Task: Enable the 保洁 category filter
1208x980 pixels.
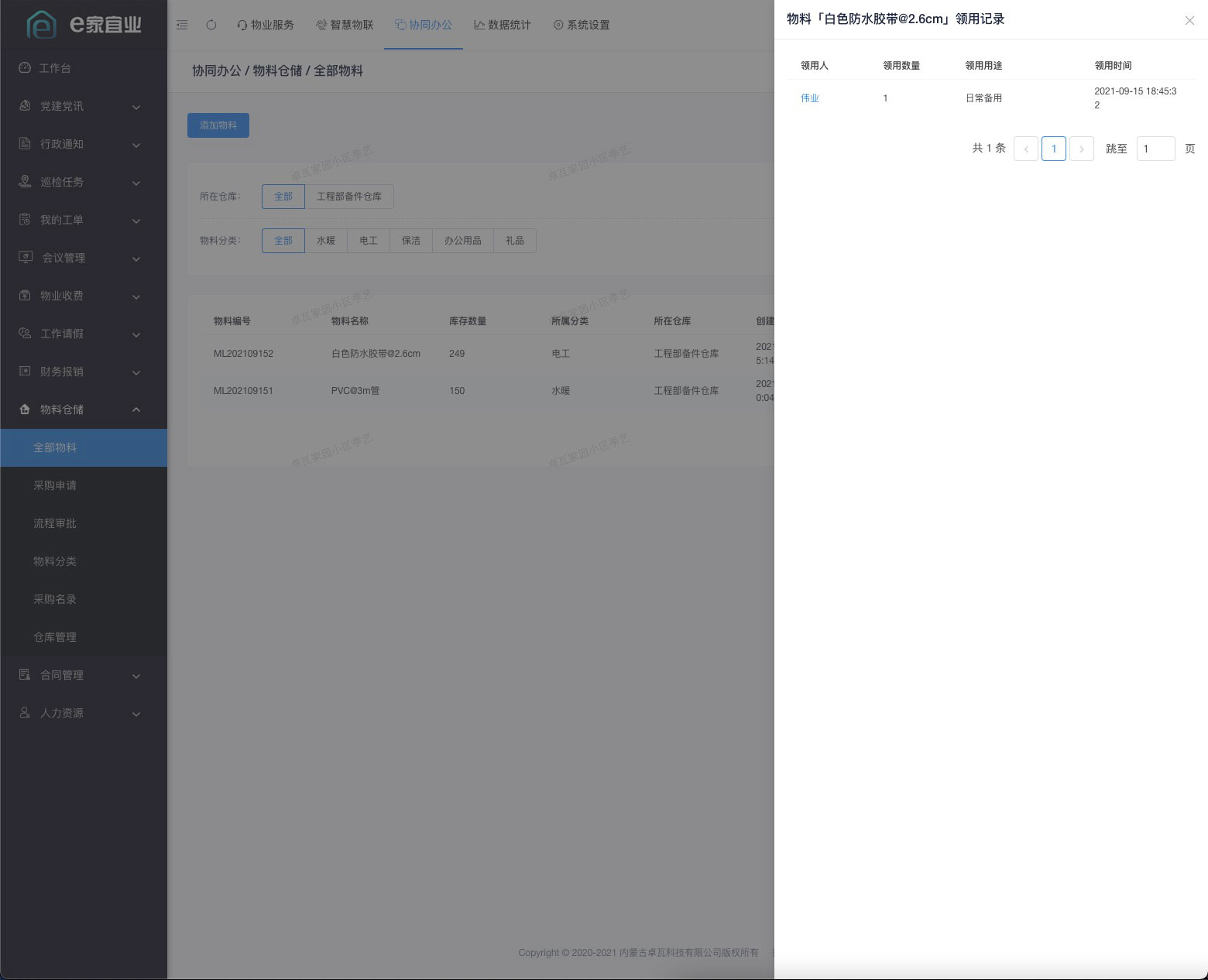Action: [410, 240]
